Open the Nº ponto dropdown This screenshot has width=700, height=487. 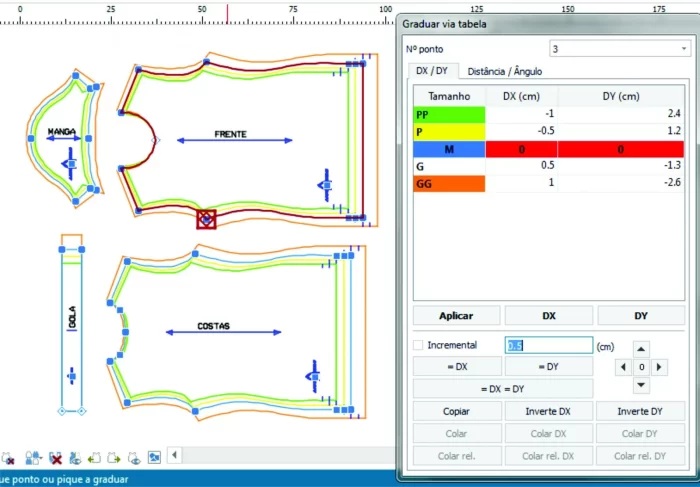coord(619,48)
